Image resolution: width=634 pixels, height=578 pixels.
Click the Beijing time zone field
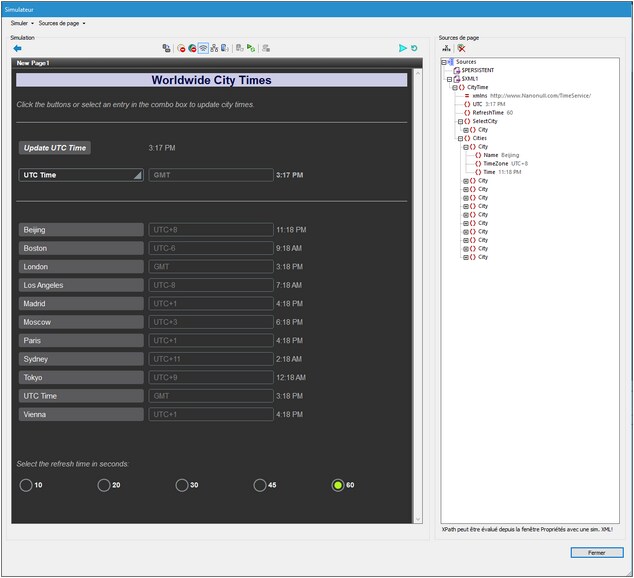(210, 230)
